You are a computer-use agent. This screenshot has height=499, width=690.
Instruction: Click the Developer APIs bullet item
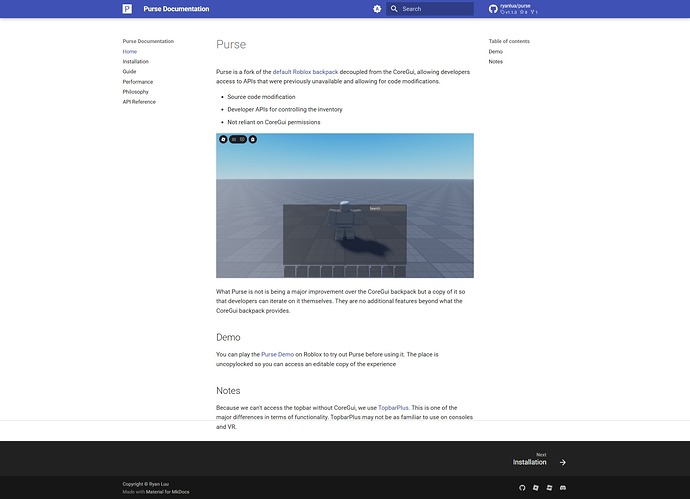[x=285, y=110]
